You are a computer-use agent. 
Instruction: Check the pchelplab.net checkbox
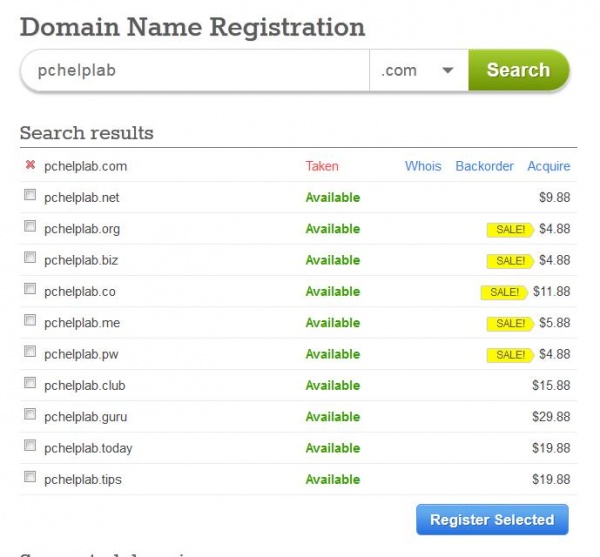pos(30,197)
